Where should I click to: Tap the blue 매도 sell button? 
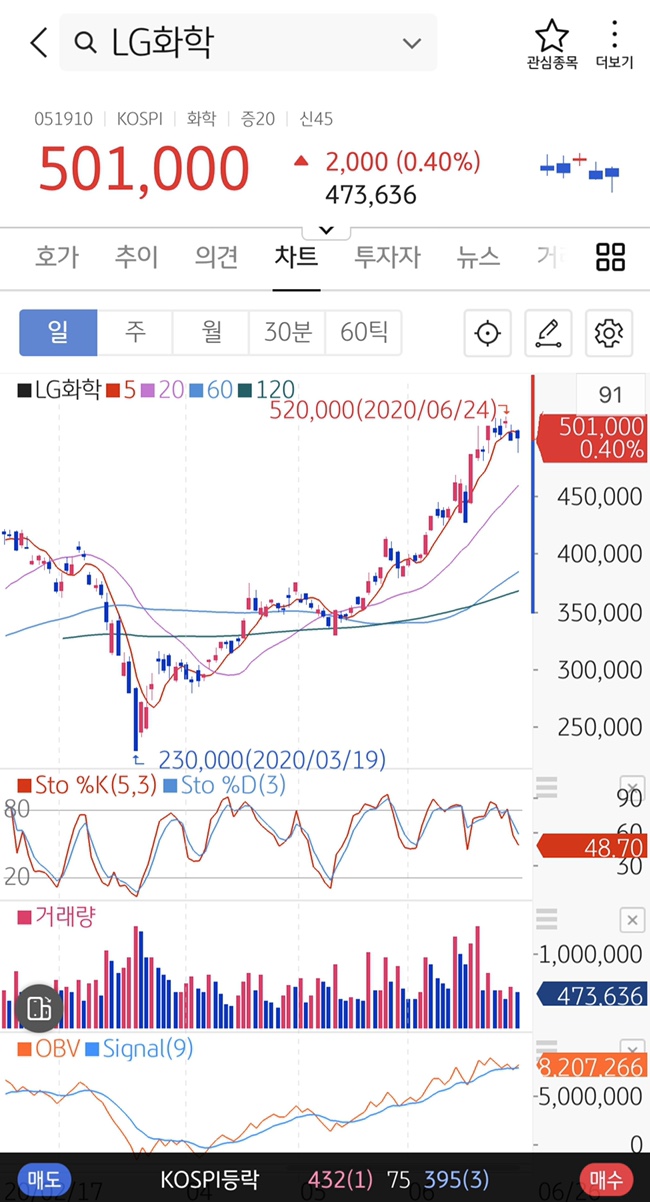click(43, 1179)
